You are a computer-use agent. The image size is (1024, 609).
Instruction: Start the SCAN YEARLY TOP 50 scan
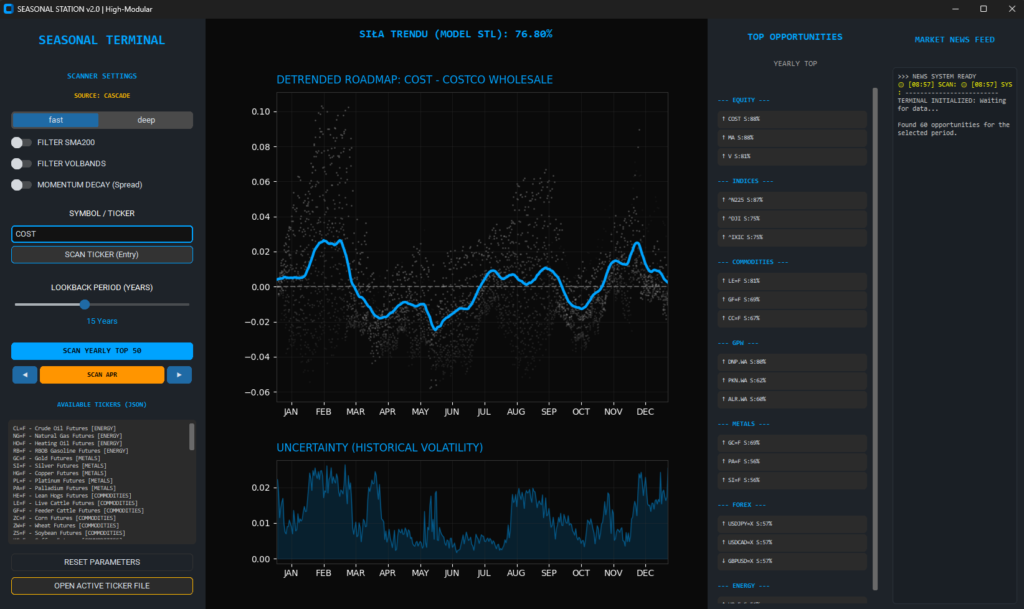(x=102, y=351)
